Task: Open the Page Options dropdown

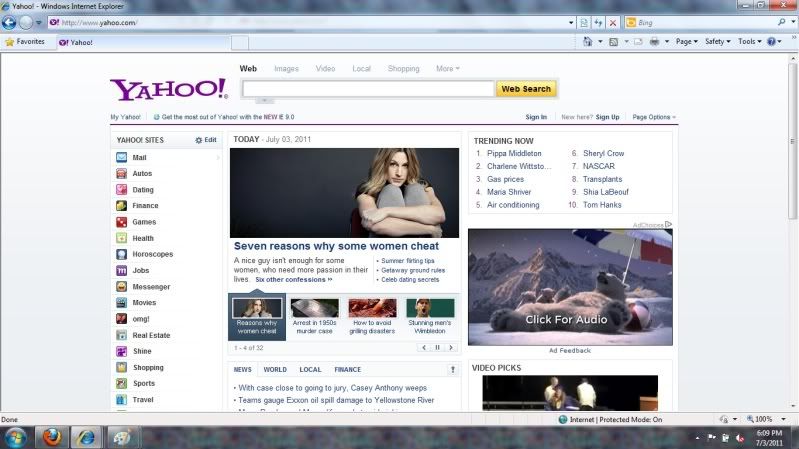Action: (654, 117)
